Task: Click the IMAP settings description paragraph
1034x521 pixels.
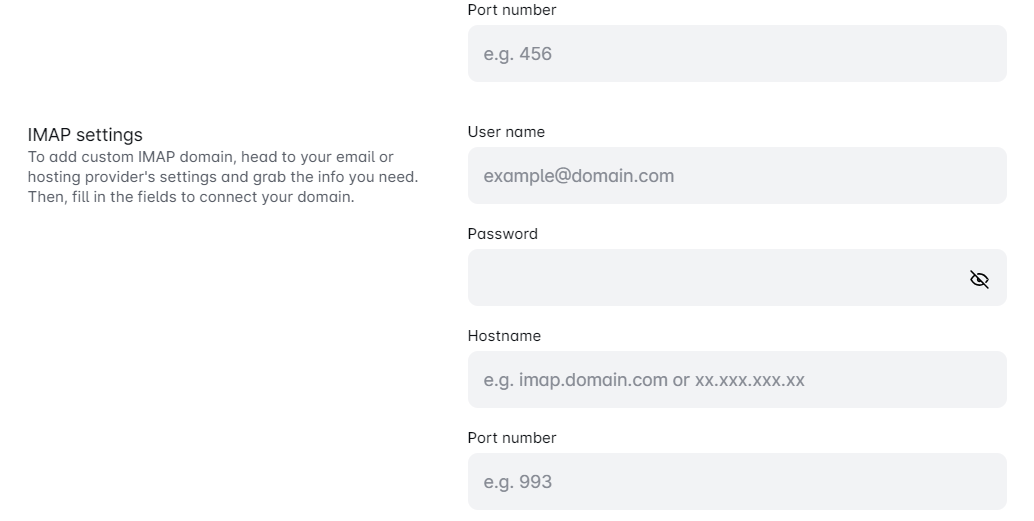Action: pos(222,177)
